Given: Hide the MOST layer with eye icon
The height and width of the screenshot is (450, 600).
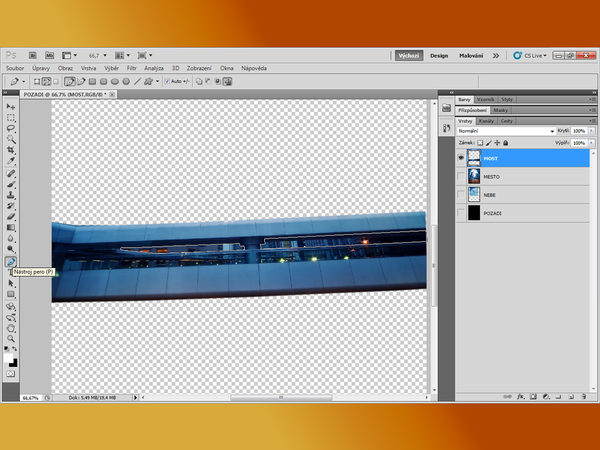Looking at the screenshot, I should point(461,158).
